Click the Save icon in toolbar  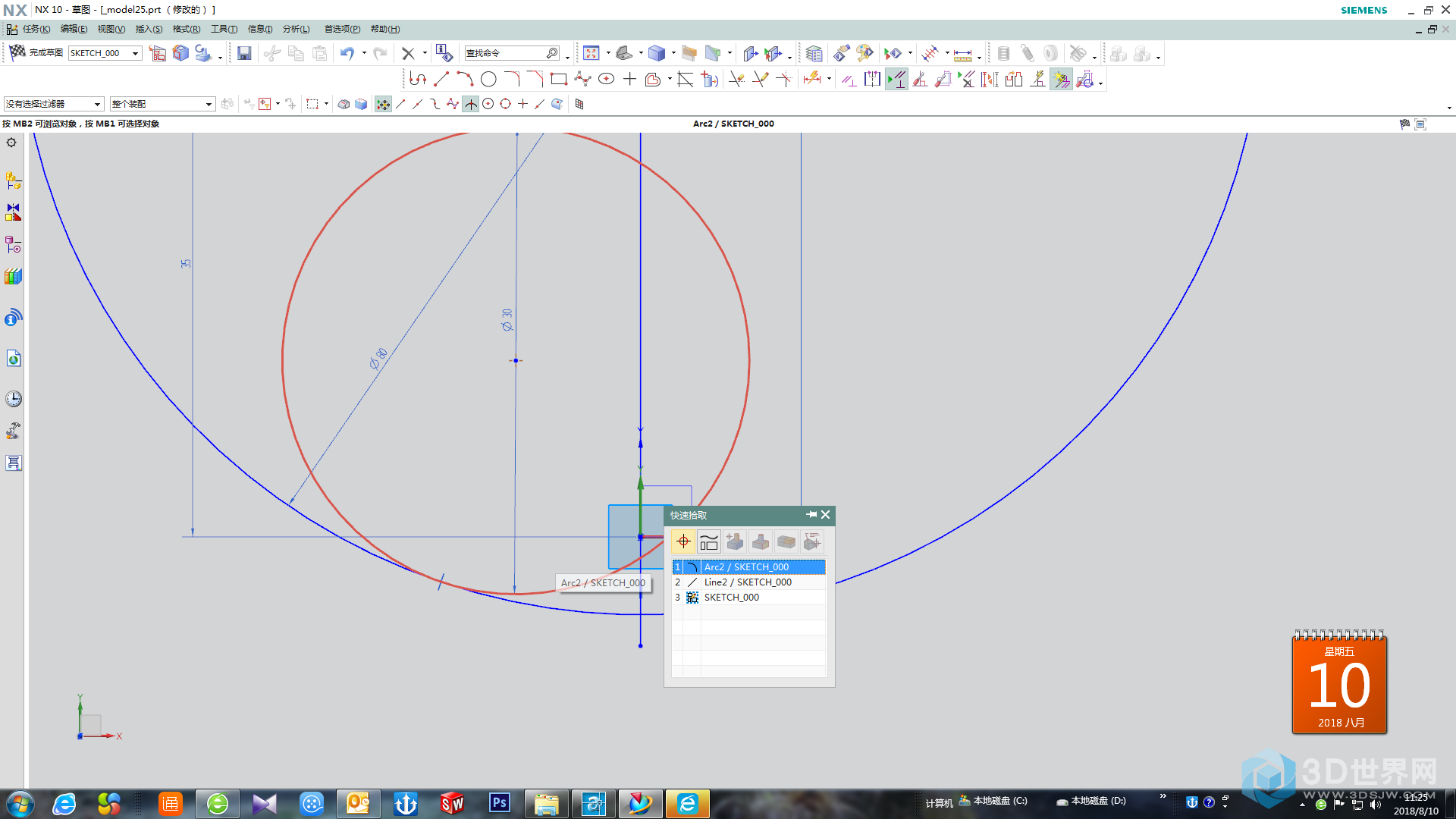click(x=244, y=53)
